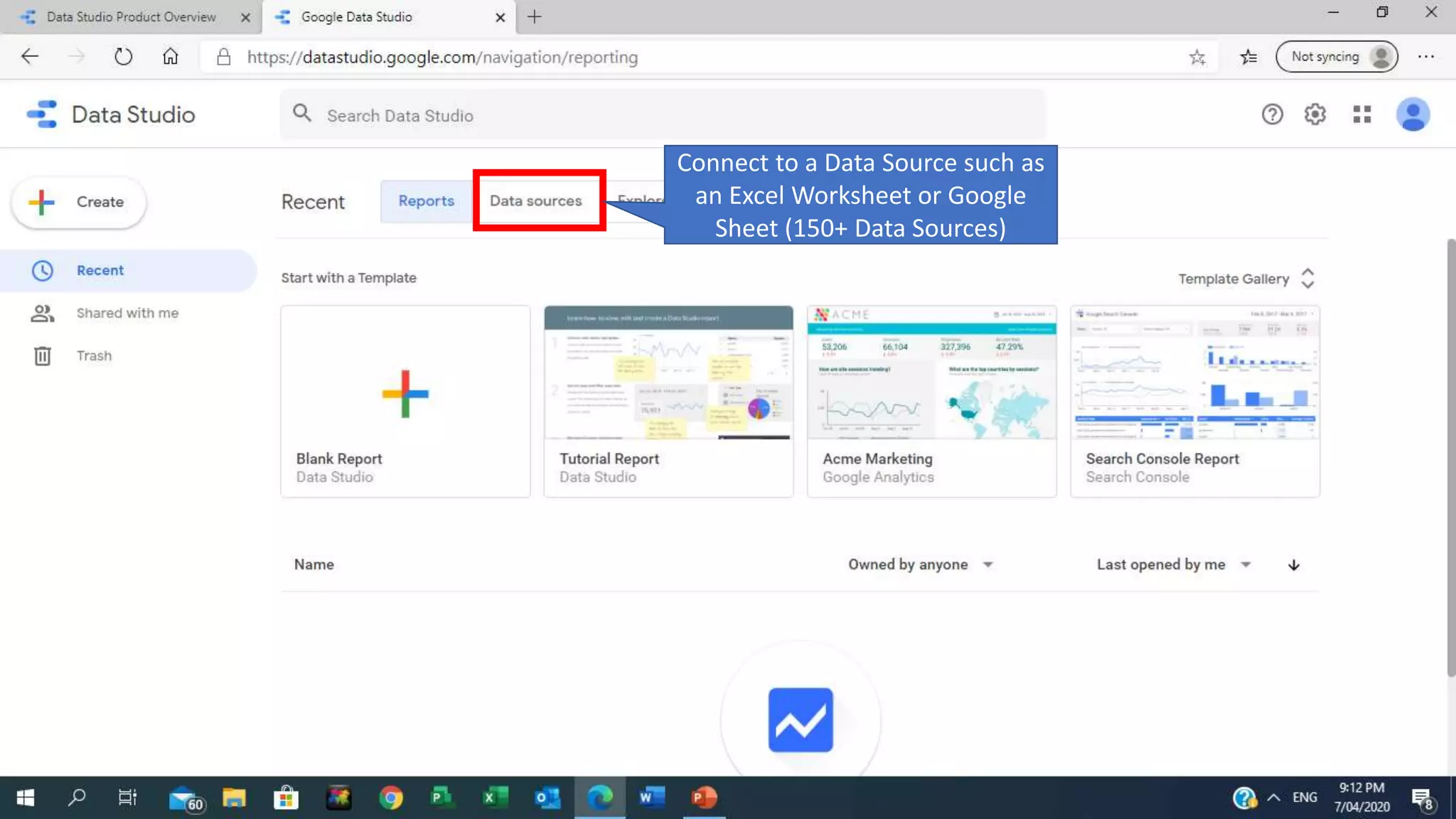The height and width of the screenshot is (819, 1456).
Task: Open the favorites list icon
Action: [x=1248, y=58]
